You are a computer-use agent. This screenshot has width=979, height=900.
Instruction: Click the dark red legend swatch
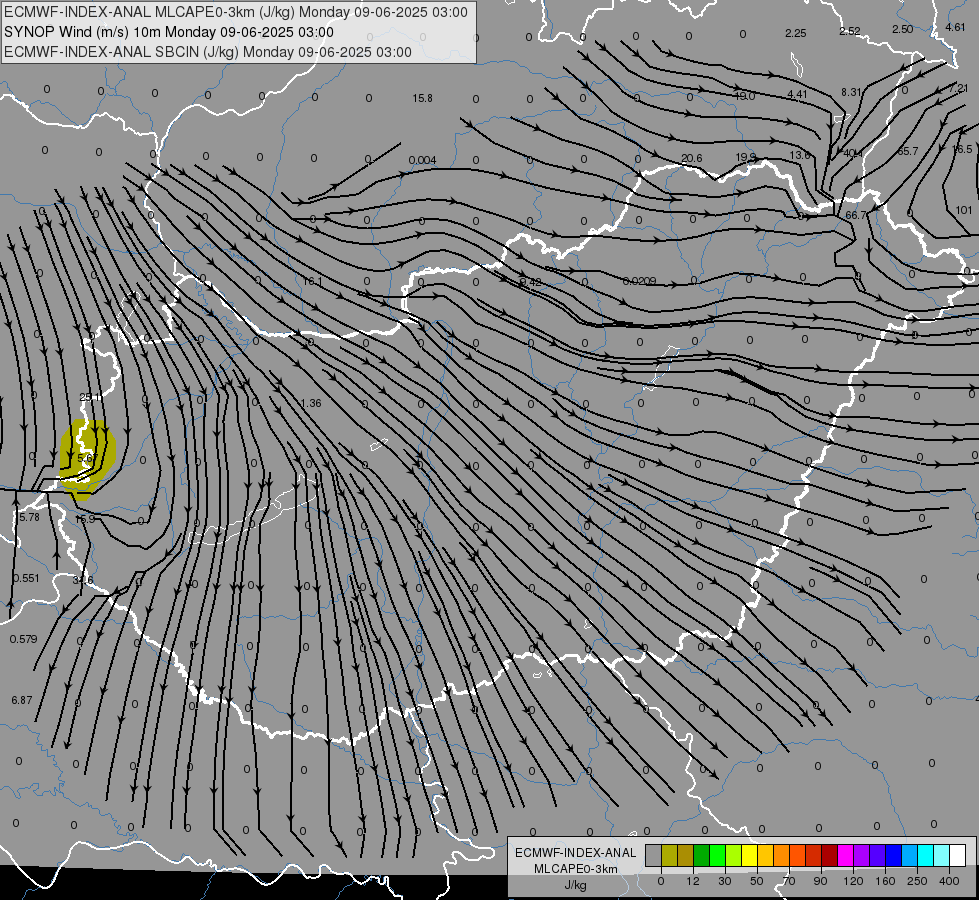pyautogui.click(x=829, y=855)
